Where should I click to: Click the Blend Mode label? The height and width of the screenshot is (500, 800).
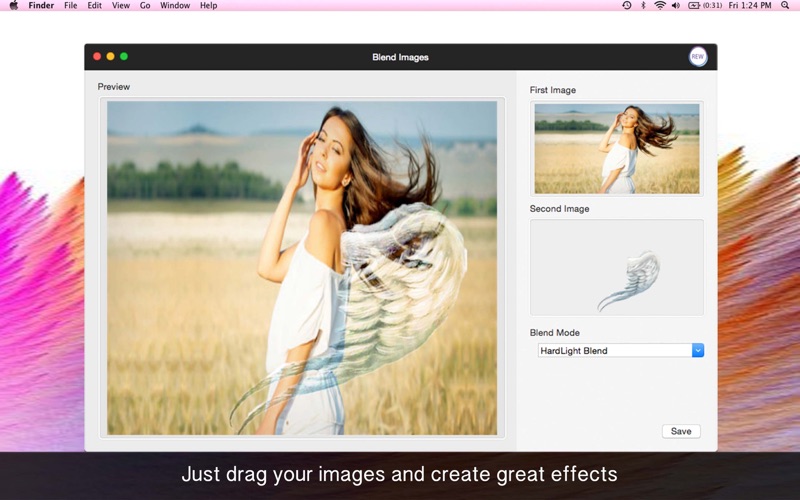click(555, 333)
